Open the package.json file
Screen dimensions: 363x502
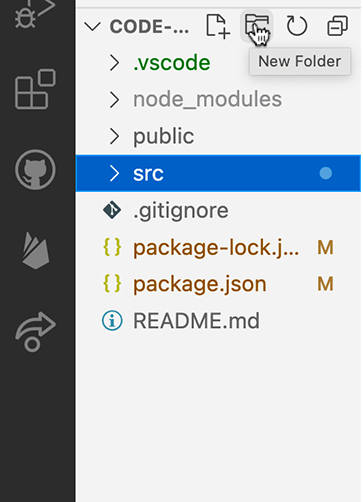[200, 284]
